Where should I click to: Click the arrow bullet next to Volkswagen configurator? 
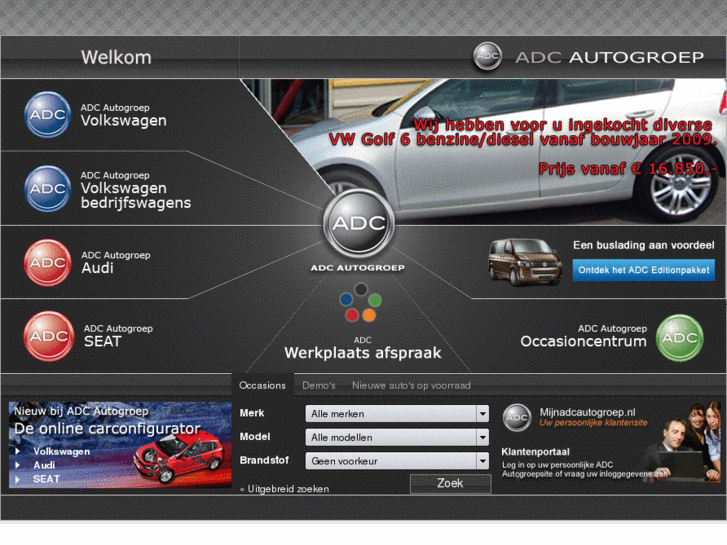tap(18, 451)
